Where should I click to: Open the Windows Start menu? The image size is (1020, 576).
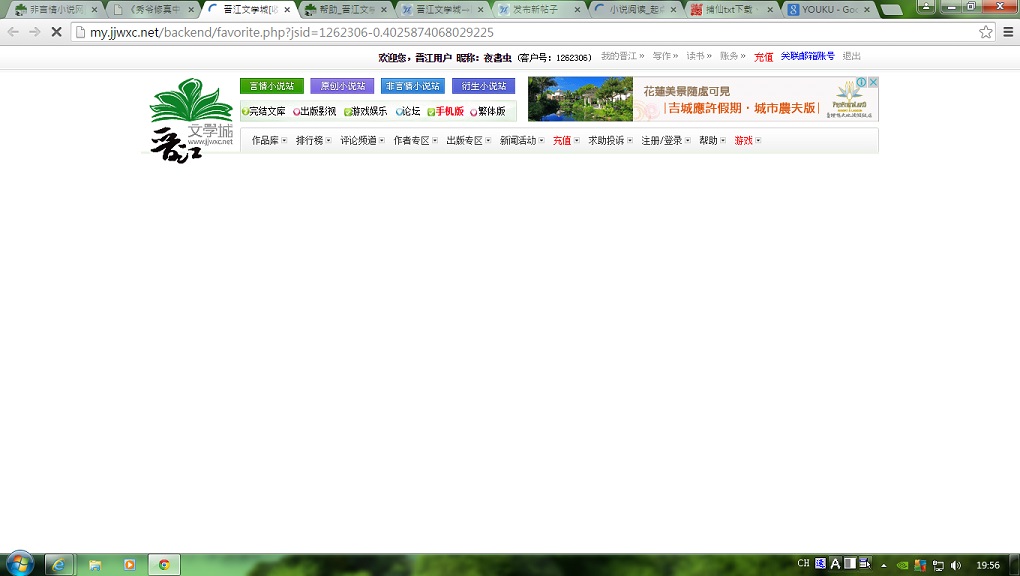tap(18, 564)
